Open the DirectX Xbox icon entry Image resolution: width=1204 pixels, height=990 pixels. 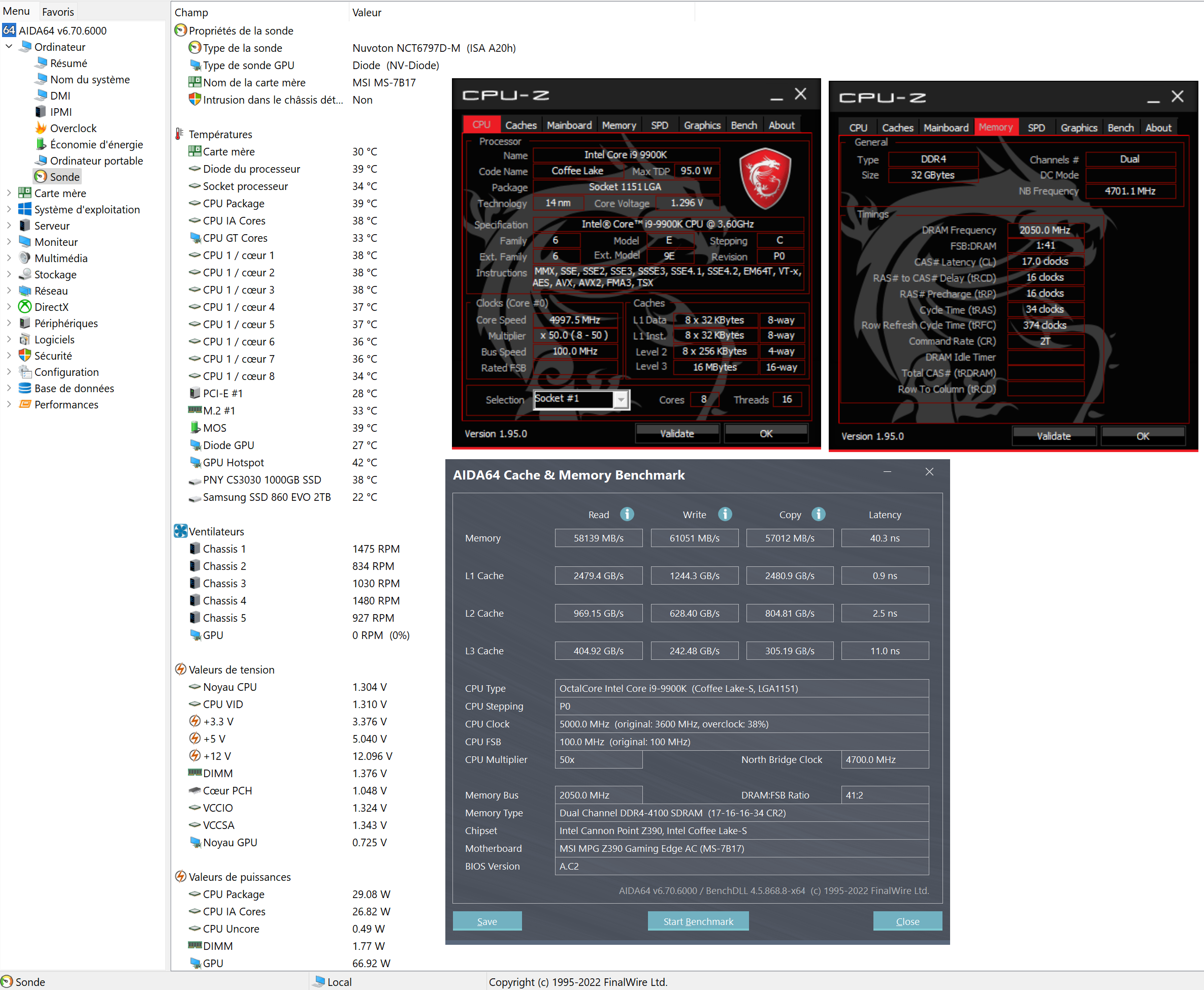25,307
